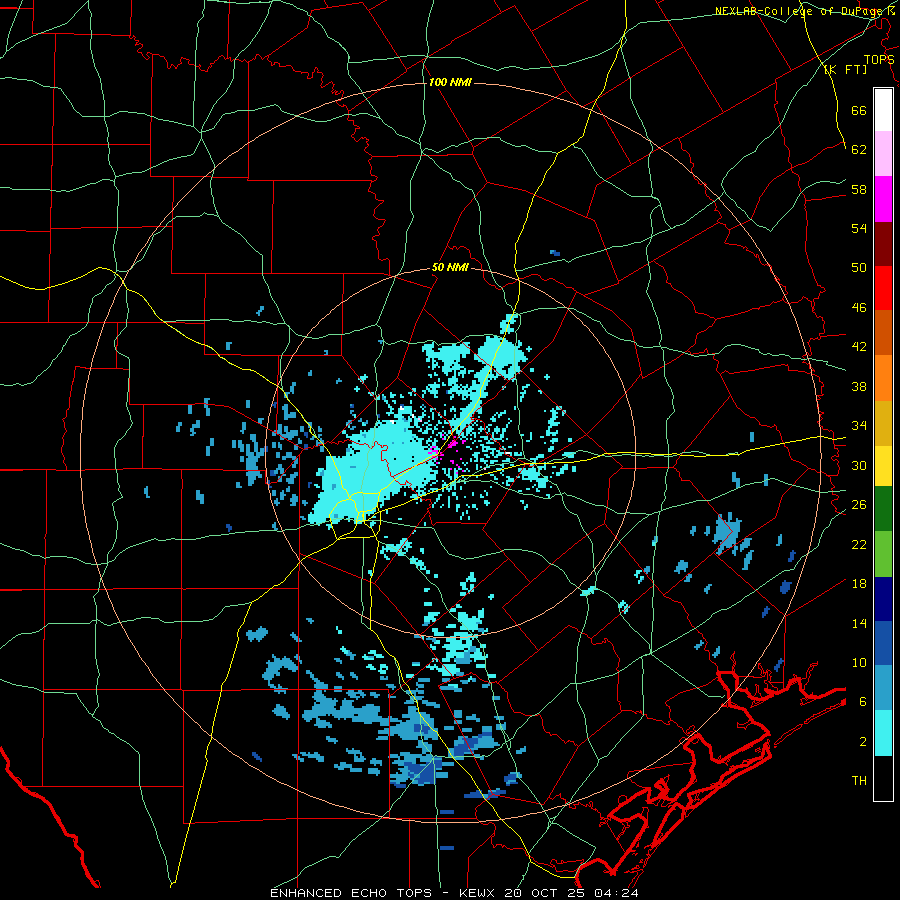Click the 58 legend scale value
The image size is (900, 900).
point(859,189)
